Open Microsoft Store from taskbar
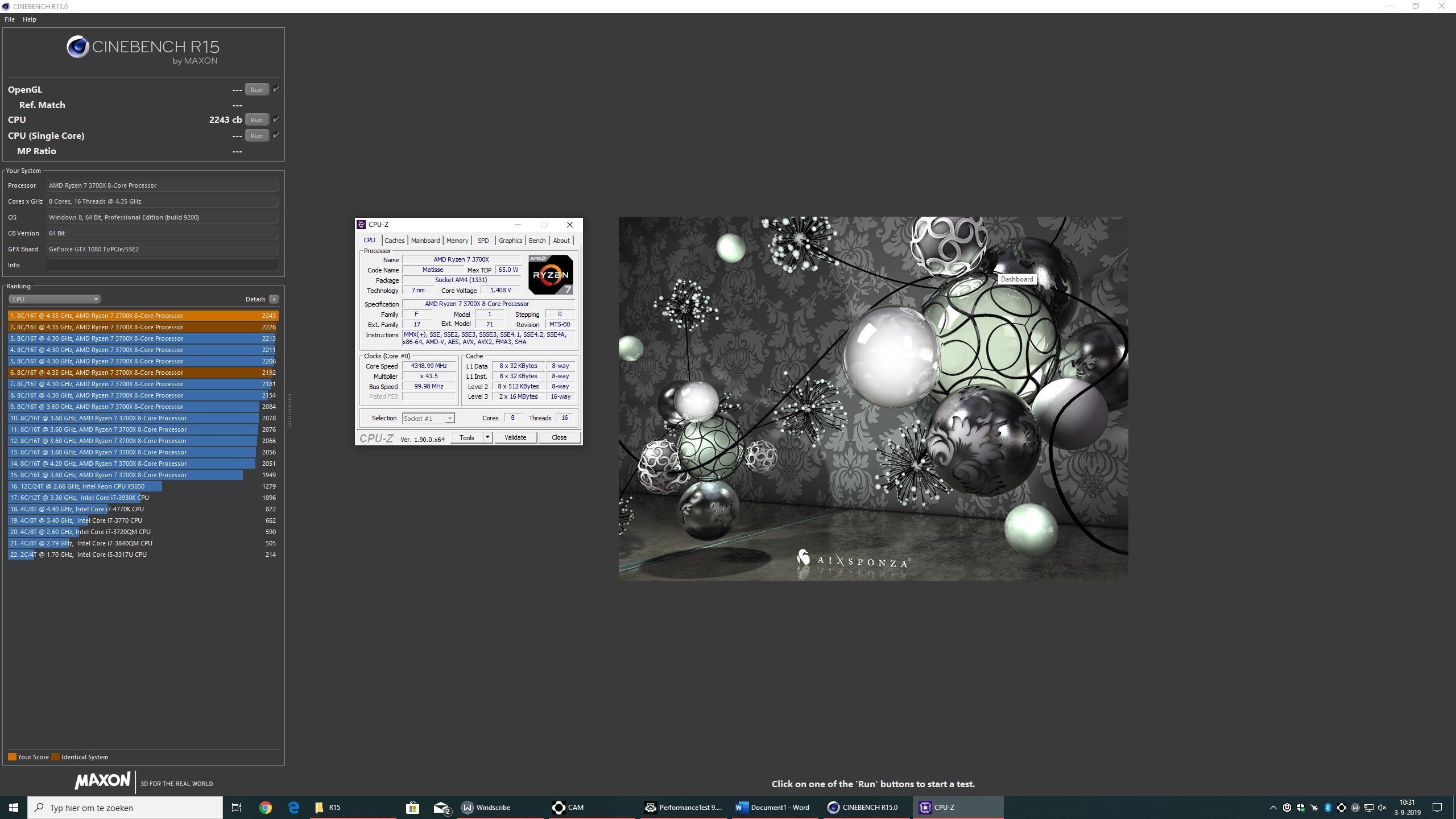Viewport: 1456px width, 819px height. point(413,808)
